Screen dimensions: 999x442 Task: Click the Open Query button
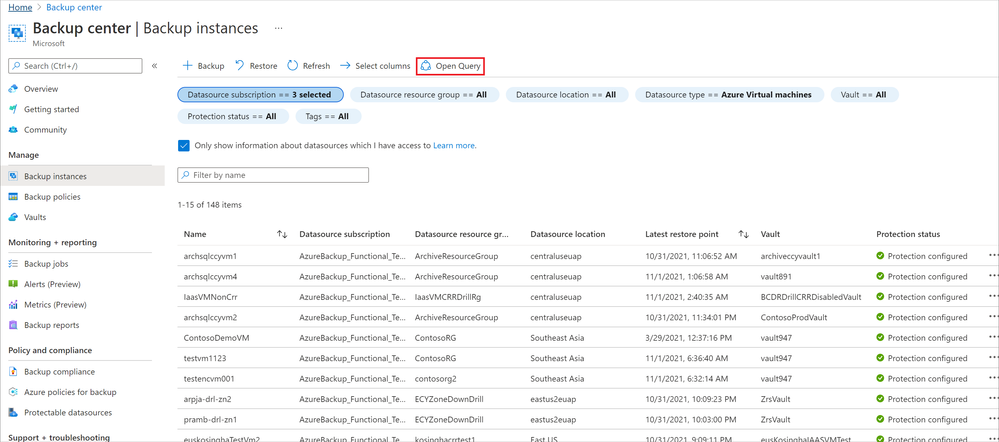pyautogui.click(x=451, y=66)
